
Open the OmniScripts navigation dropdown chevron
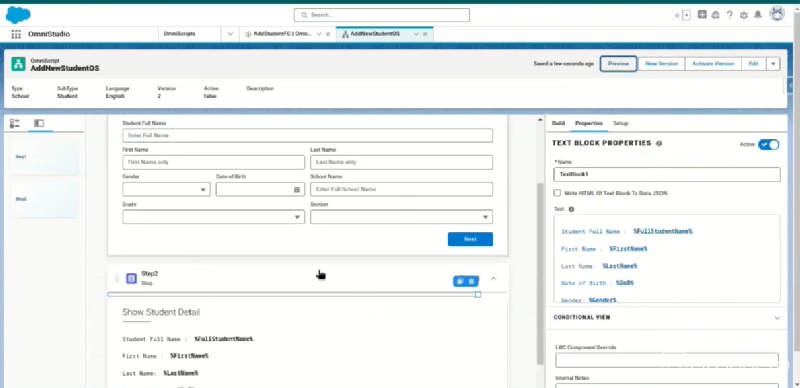coord(230,34)
